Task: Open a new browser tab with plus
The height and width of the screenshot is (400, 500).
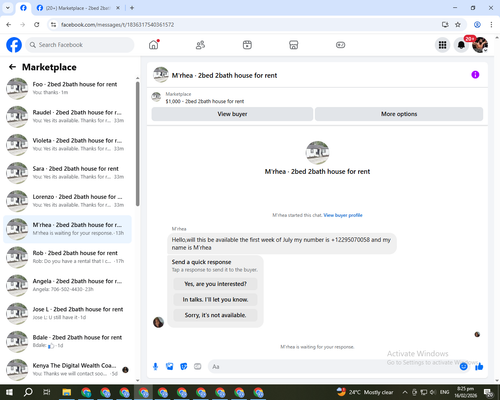Action: click(x=132, y=8)
